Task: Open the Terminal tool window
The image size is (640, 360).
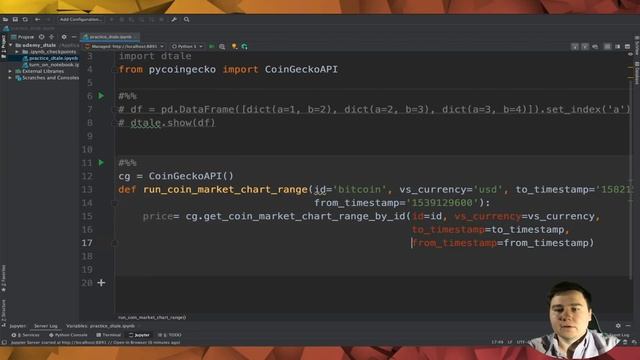Action: 109,335
